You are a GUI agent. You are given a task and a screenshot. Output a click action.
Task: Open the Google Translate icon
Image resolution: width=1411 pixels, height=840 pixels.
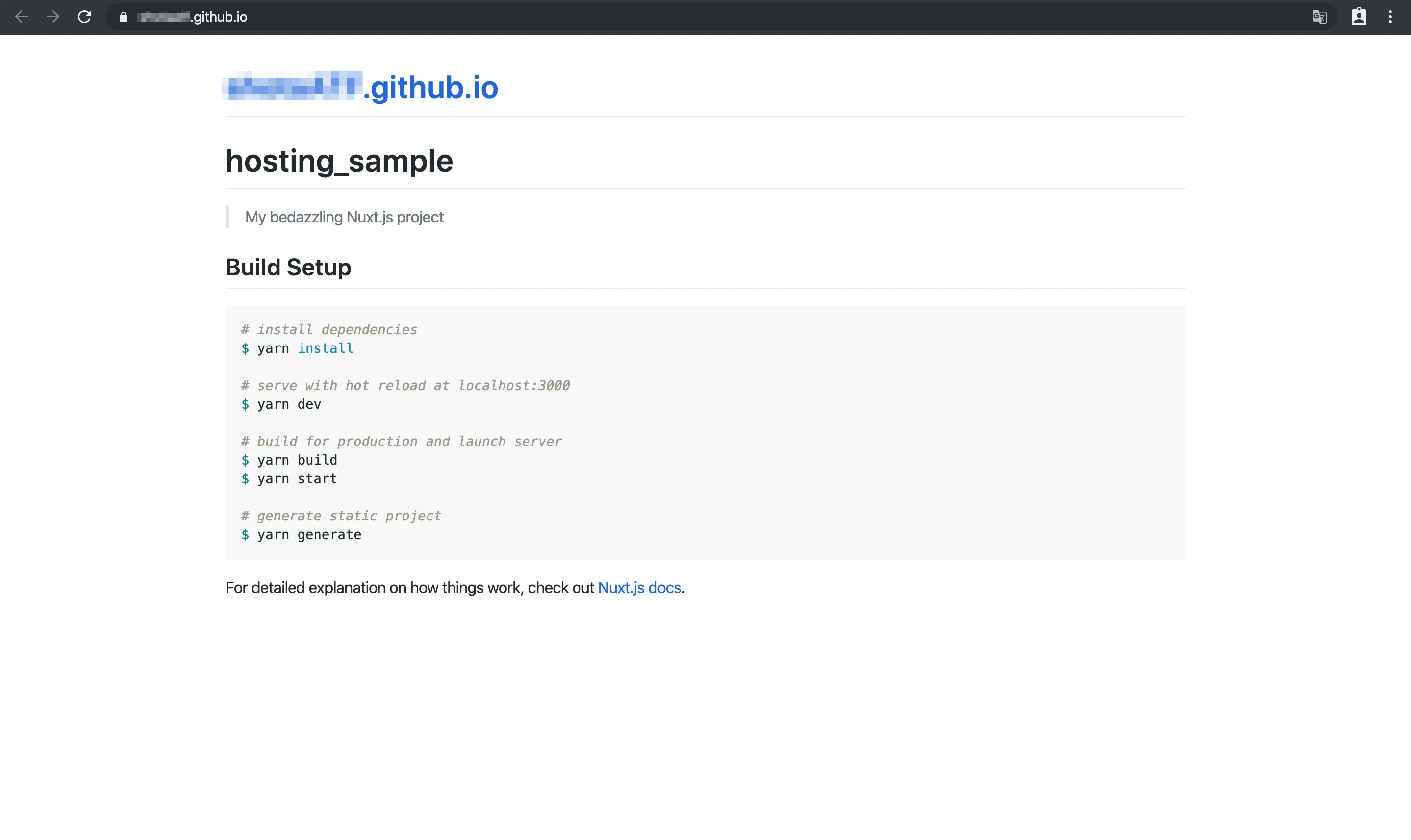[1320, 17]
